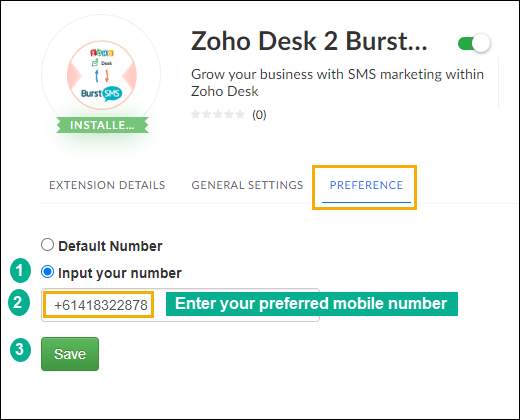
Task: Click the Burst SMS speech bubble logo
Action: (x=112, y=94)
